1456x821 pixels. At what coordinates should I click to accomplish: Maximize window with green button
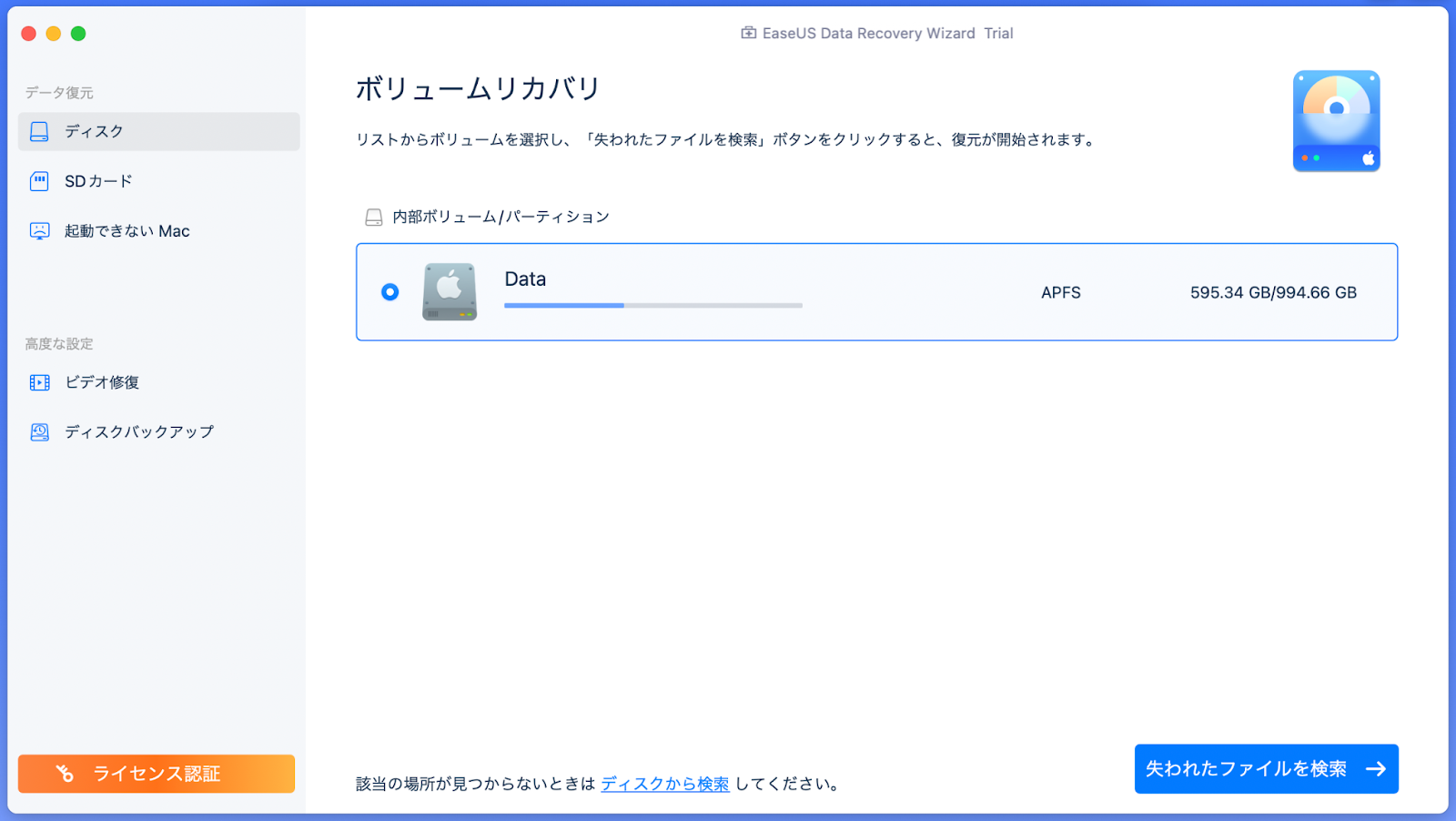click(x=78, y=34)
